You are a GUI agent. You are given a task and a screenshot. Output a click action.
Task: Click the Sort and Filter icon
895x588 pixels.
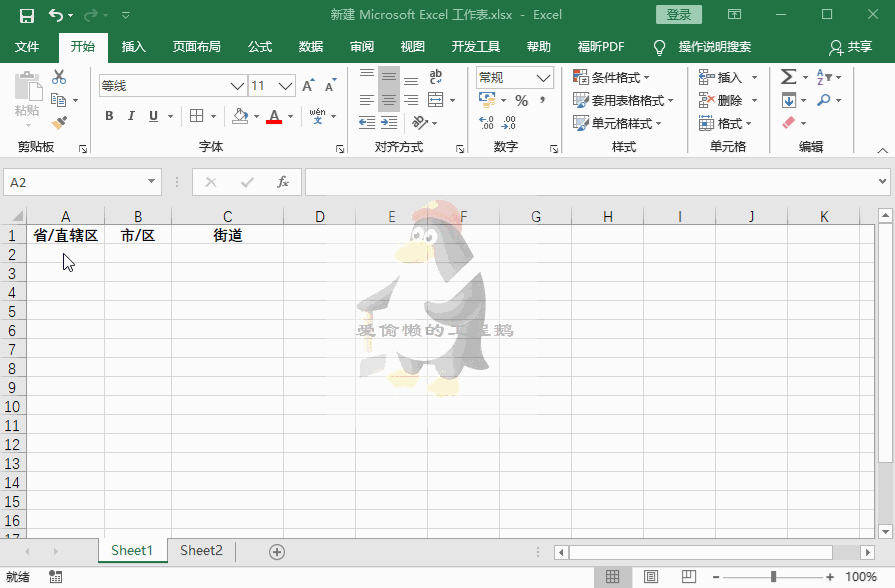pos(824,76)
